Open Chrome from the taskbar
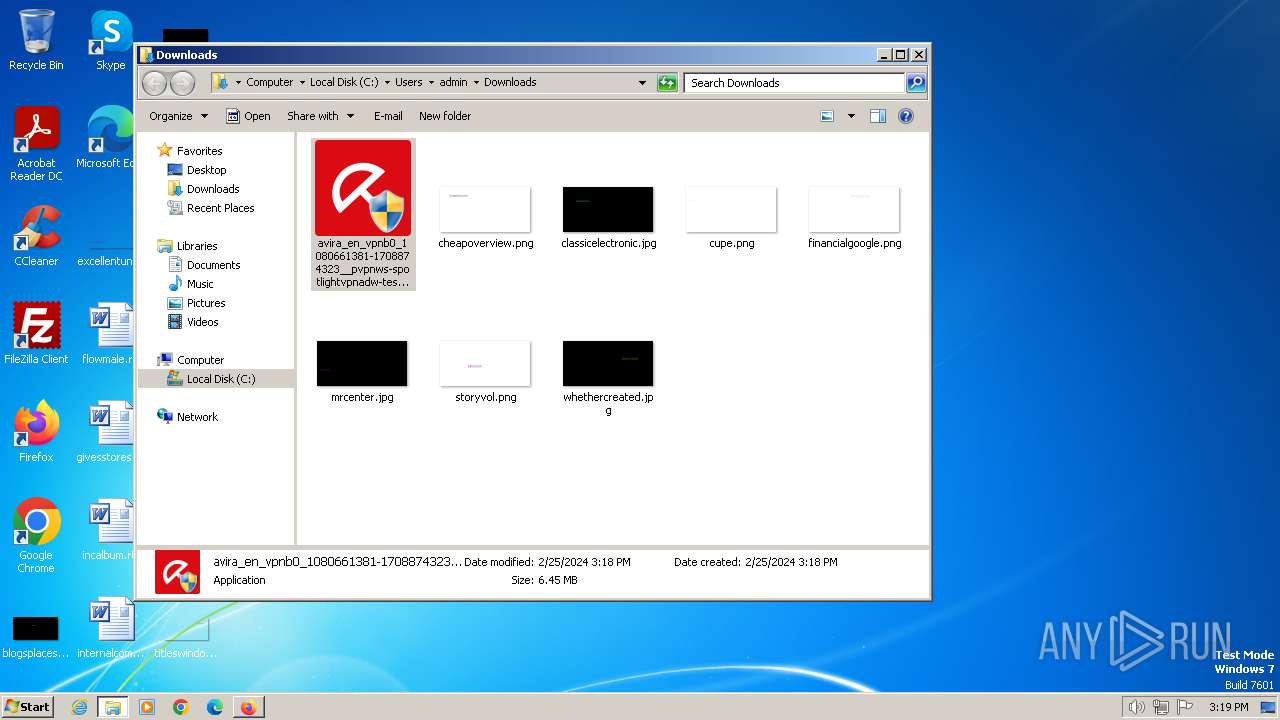Viewport: 1280px width, 720px height. [x=181, y=707]
